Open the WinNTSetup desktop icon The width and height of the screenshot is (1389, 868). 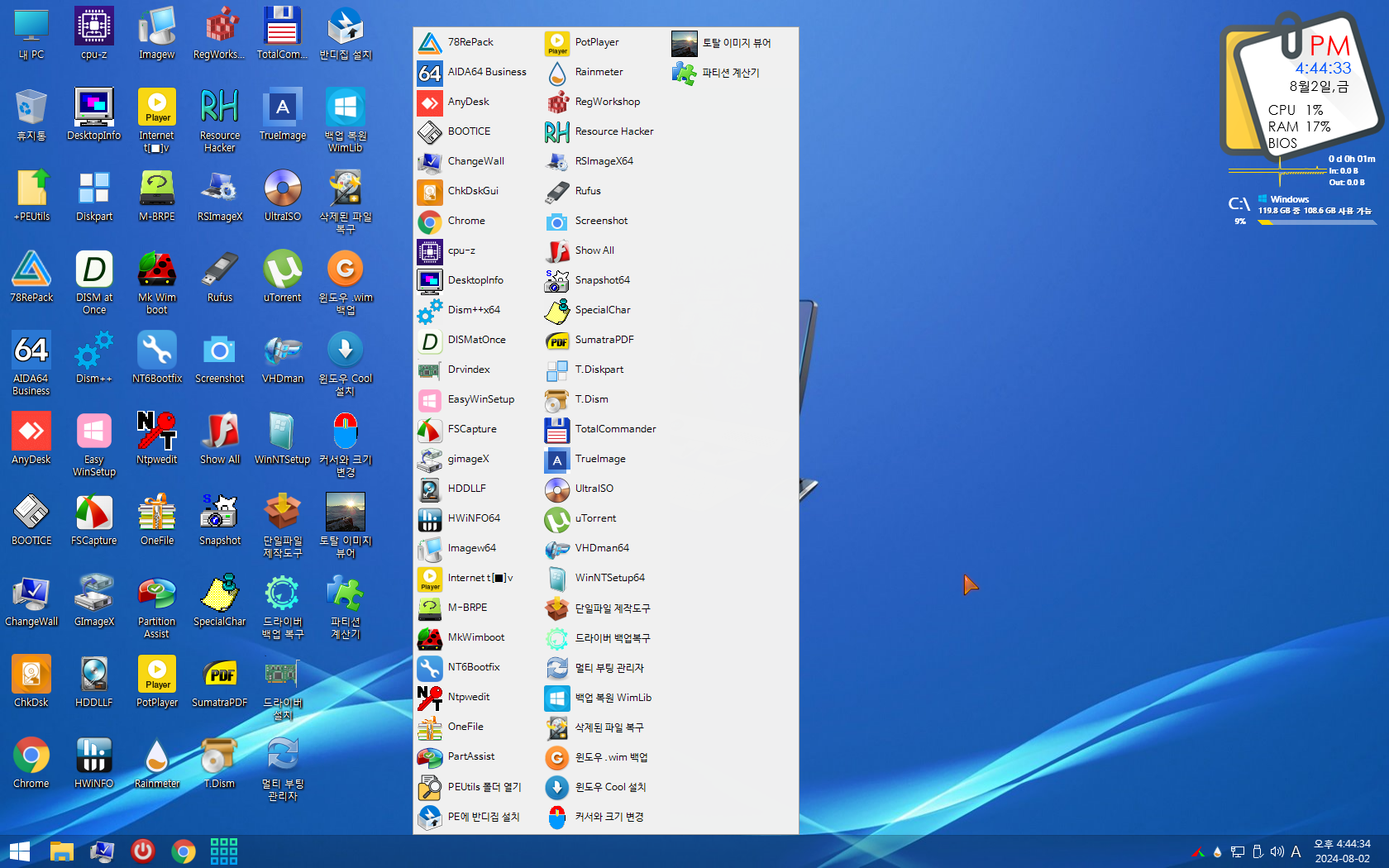click(x=283, y=438)
